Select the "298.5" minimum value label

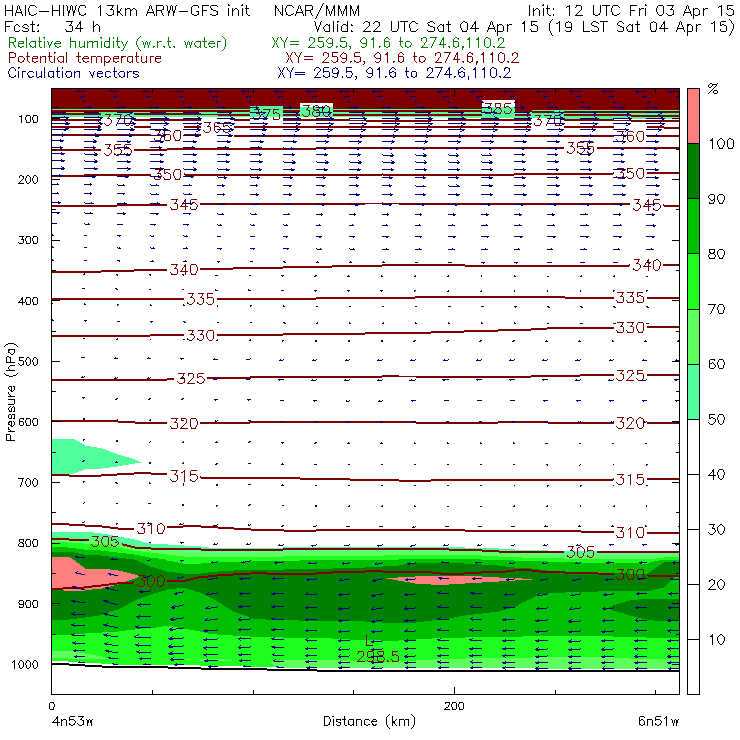click(x=378, y=656)
